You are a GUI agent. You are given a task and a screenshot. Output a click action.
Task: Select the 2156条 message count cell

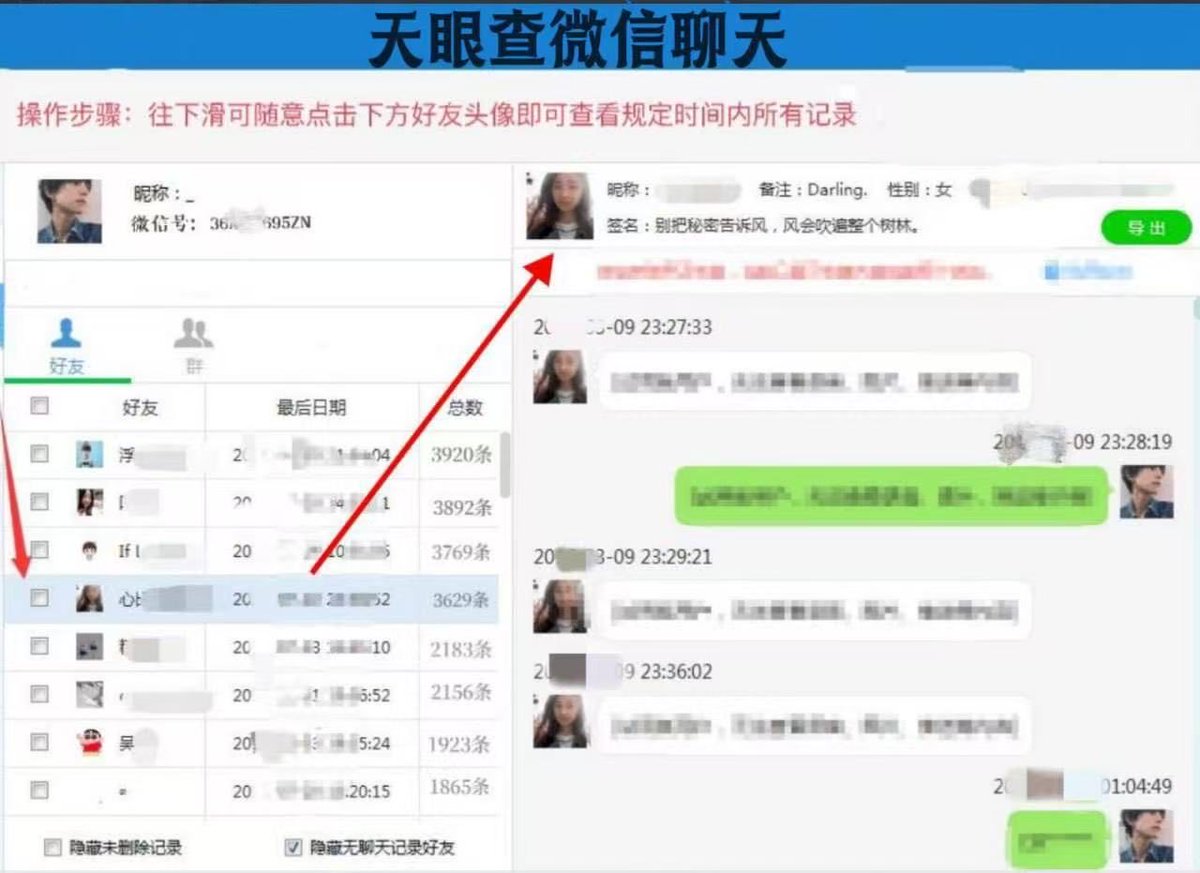coord(461,692)
